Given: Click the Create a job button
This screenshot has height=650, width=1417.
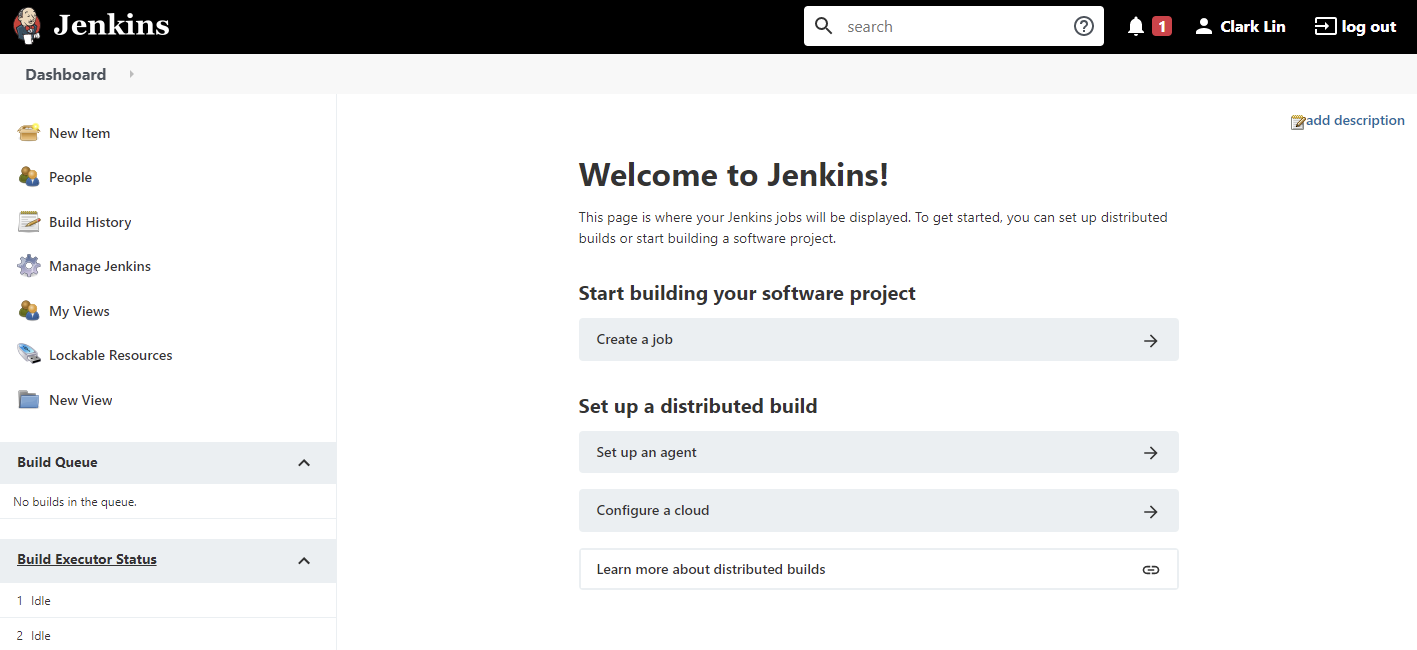Looking at the screenshot, I should point(878,340).
